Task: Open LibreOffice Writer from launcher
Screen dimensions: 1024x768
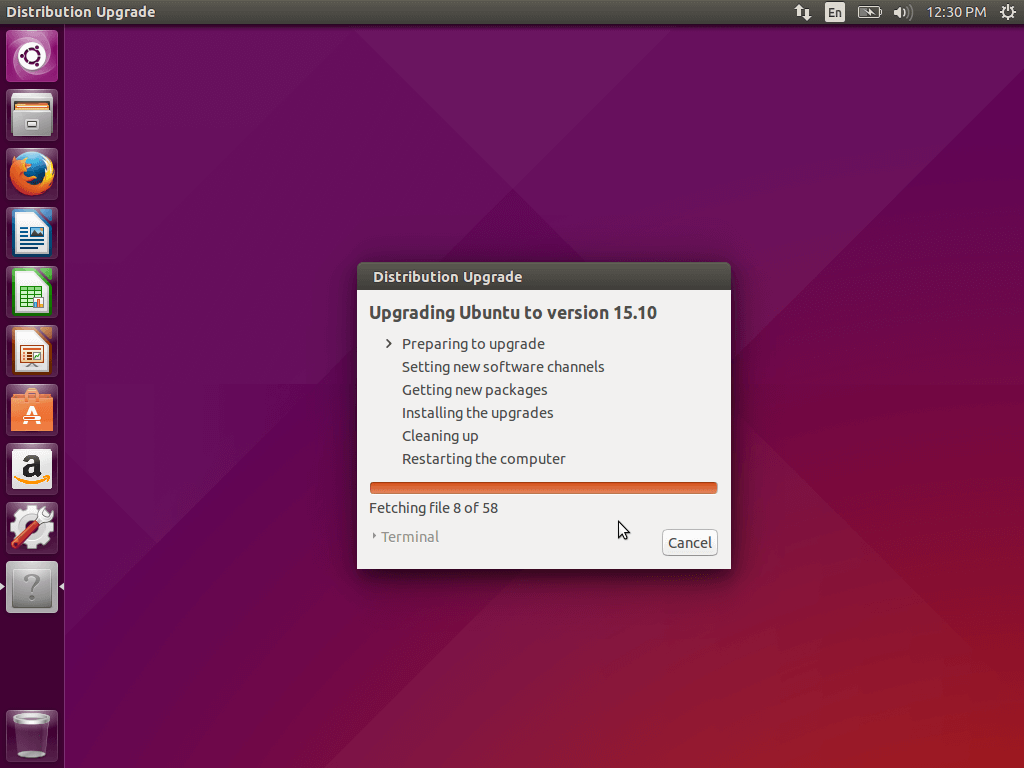Action: point(32,233)
